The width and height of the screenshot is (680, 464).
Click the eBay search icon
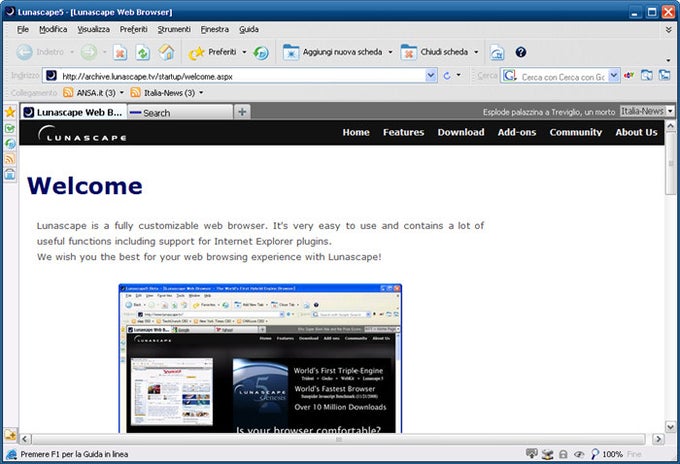[629, 75]
